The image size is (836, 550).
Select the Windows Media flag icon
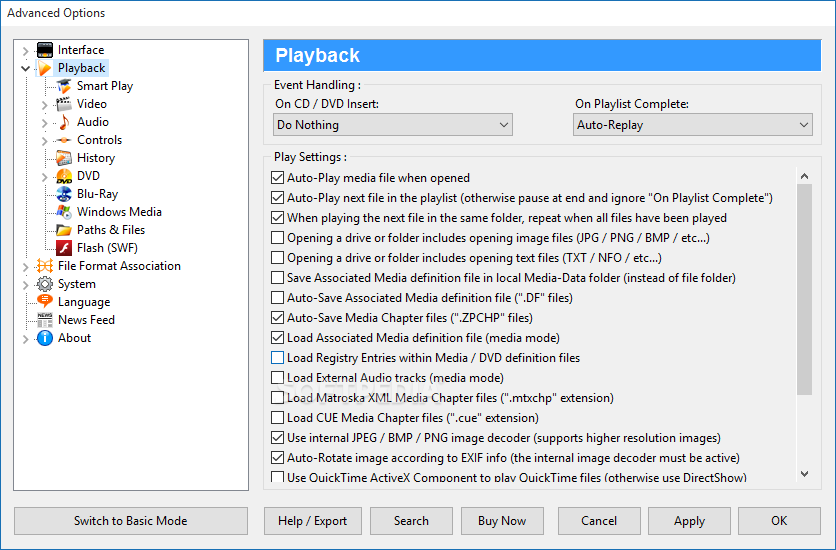(x=64, y=212)
